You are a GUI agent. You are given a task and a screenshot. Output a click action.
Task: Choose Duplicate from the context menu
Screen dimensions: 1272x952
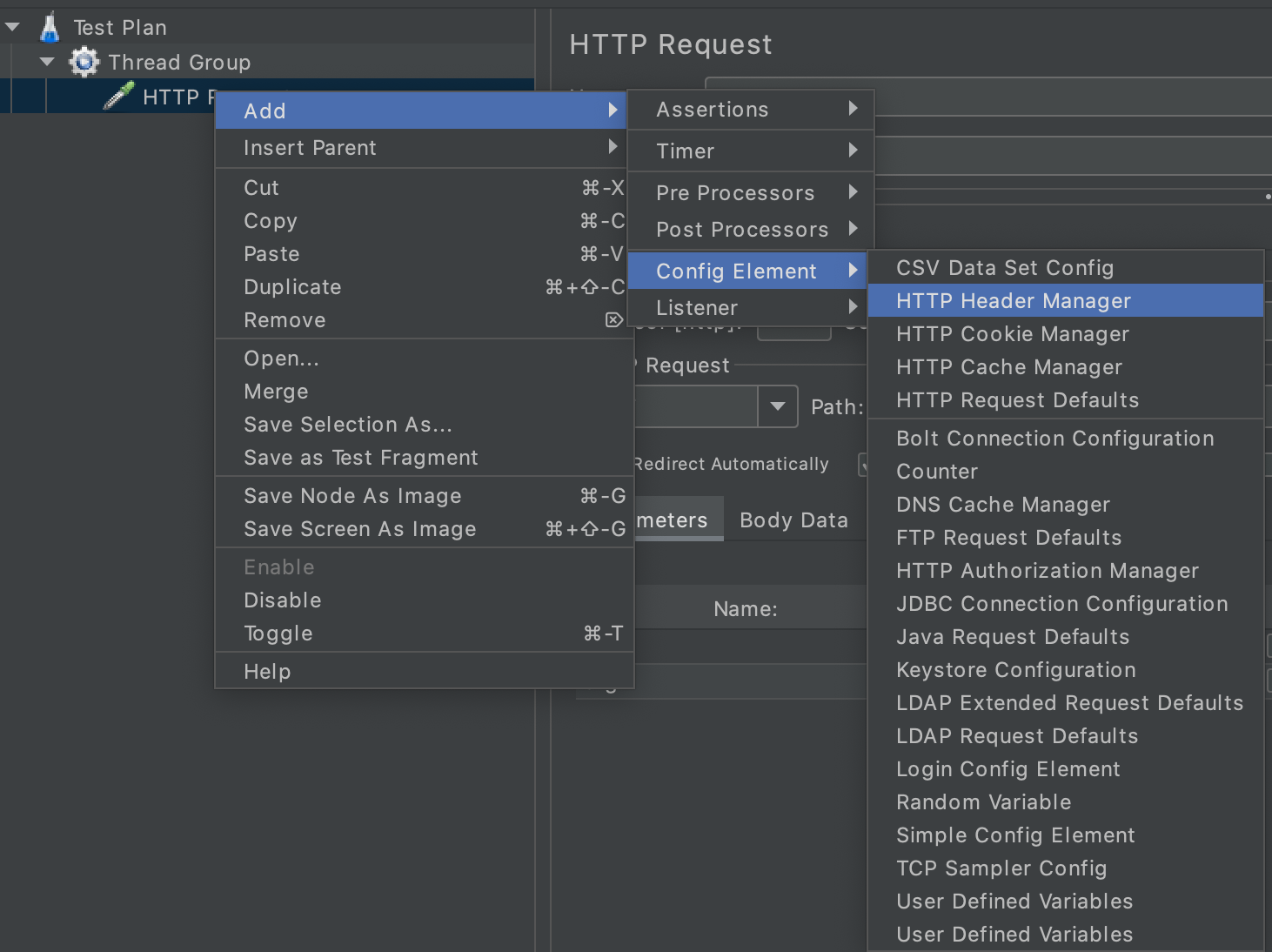coord(425,287)
